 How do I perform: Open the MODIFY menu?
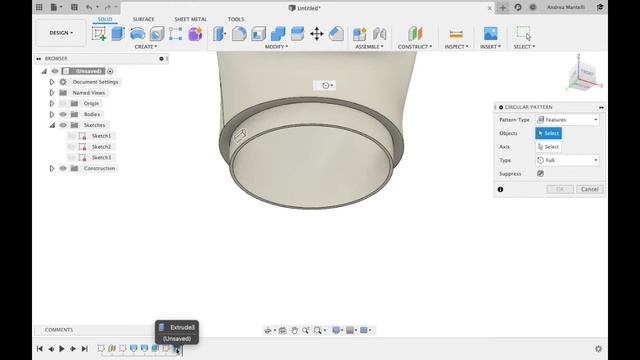coord(276,47)
